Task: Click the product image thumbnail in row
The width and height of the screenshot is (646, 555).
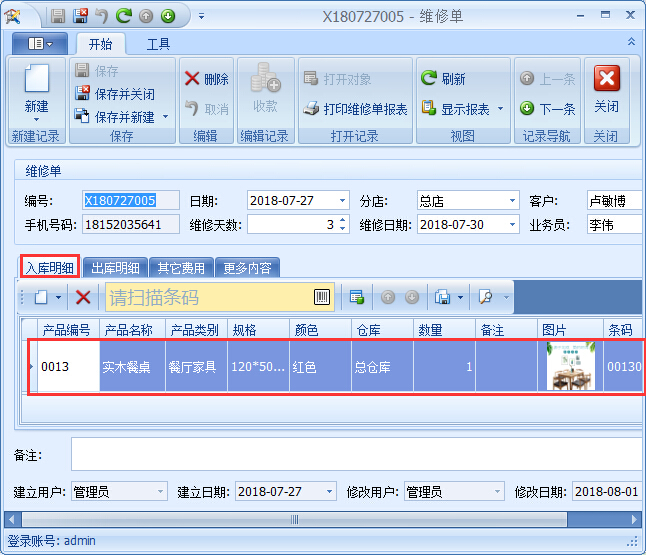Action: 570,367
